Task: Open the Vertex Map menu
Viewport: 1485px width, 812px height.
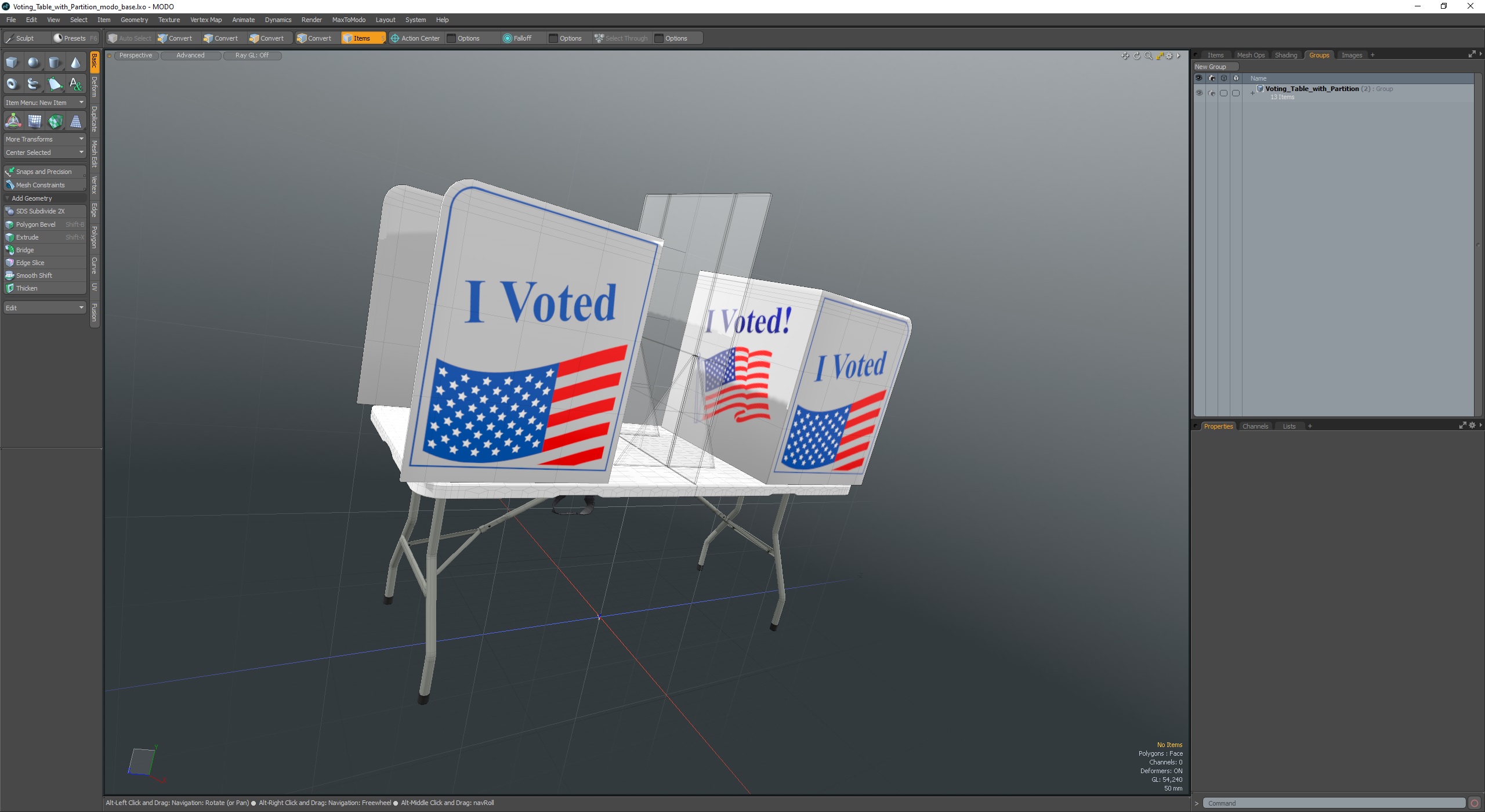Action: (206, 20)
